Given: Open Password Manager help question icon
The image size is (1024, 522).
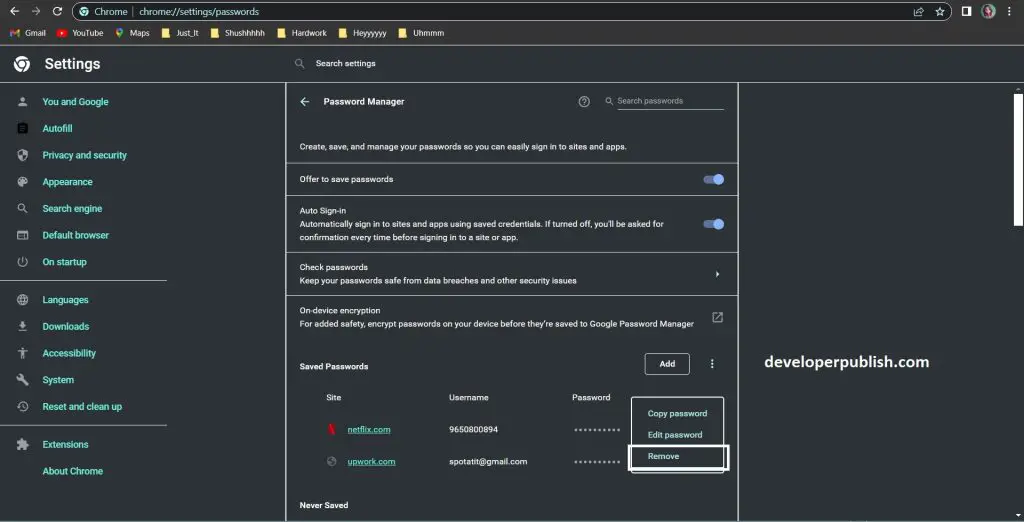Looking at the screenshot, I should click(x=584, y=101).
